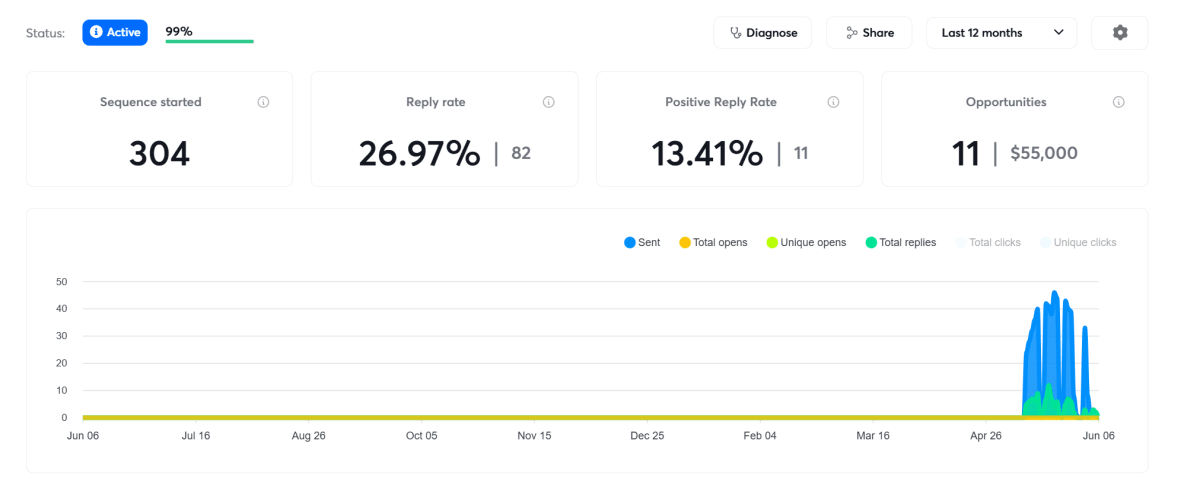Click the blue Sent legend color dot

coord(630,243)
